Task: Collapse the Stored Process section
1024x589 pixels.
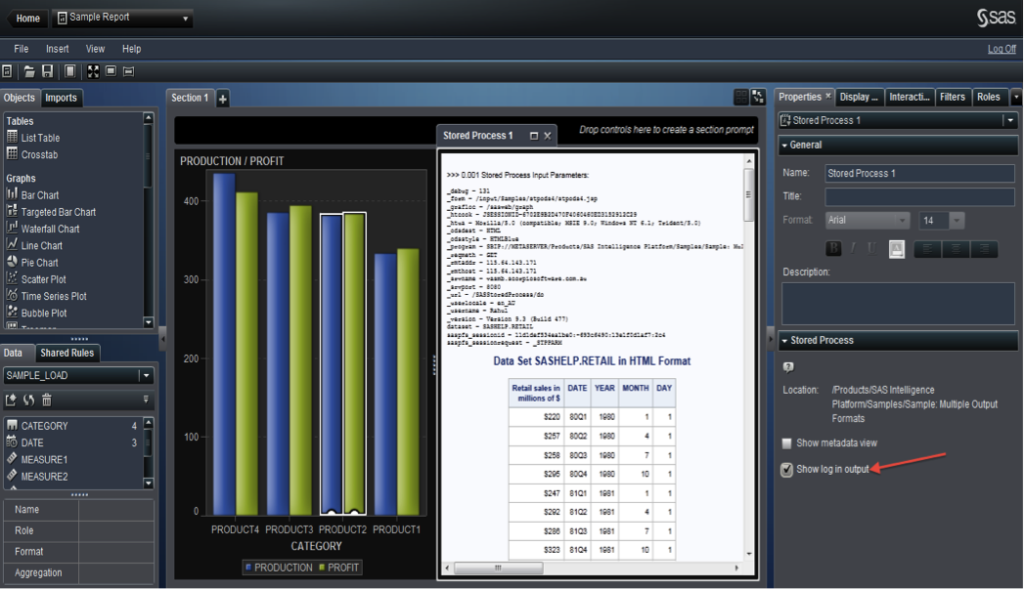Action: (x=784, y=340)
